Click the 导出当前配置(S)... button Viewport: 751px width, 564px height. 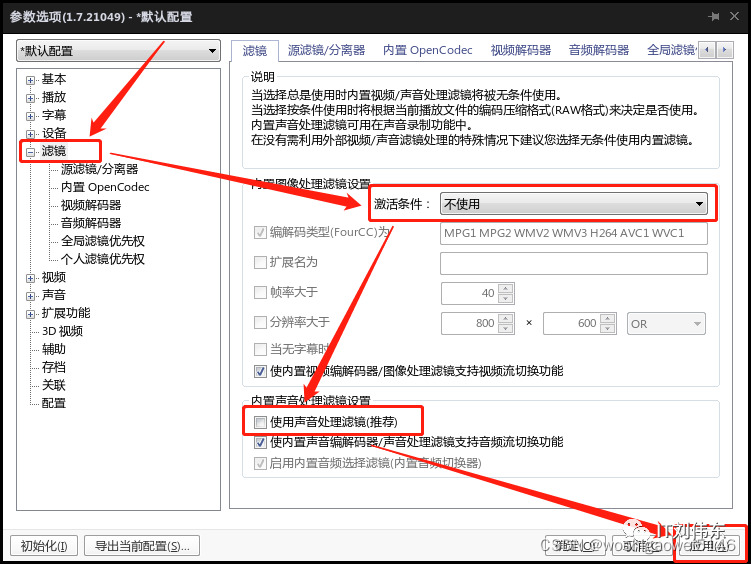[x=142, y=546]
